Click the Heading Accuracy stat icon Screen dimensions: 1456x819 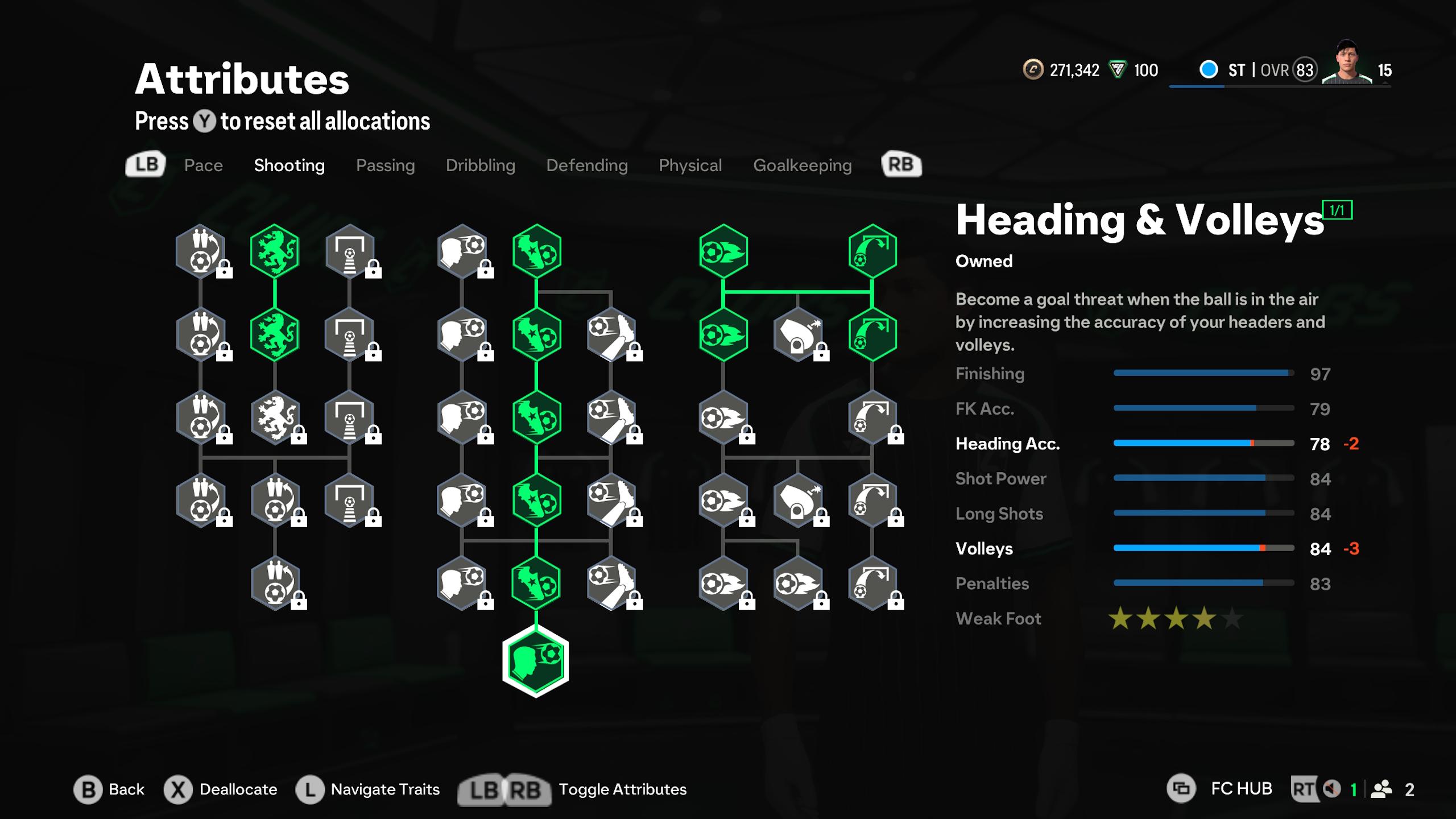pos(1007,443)
